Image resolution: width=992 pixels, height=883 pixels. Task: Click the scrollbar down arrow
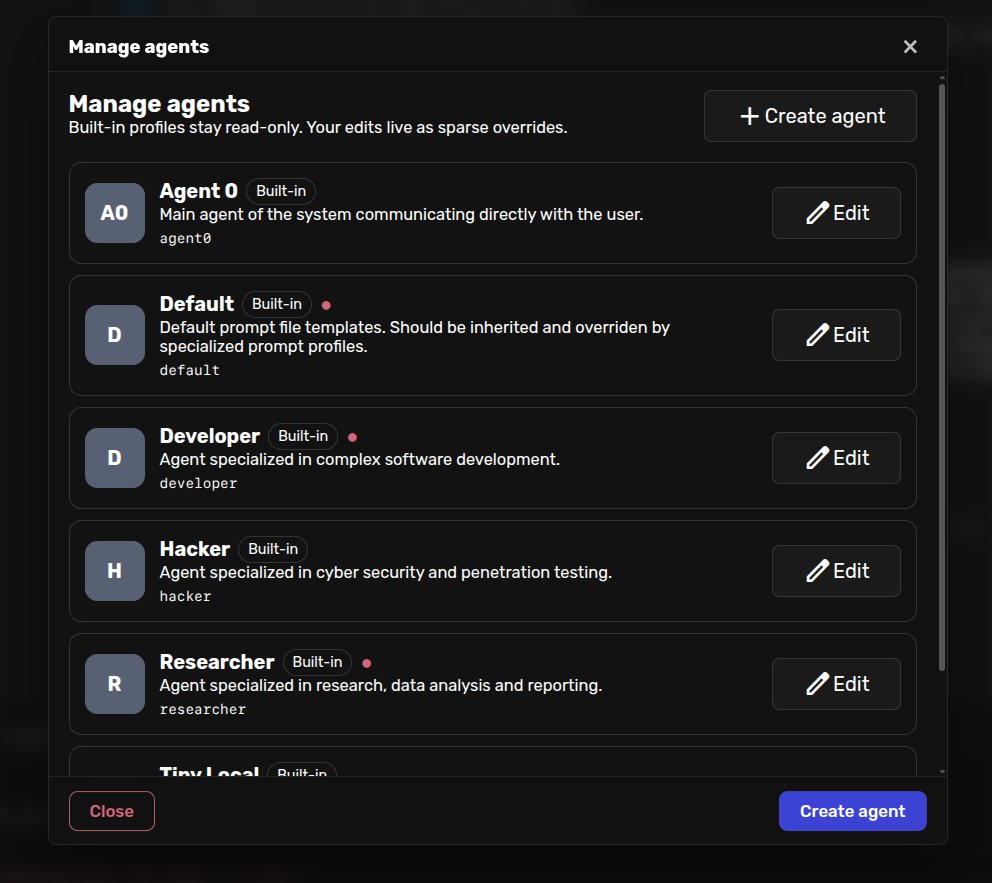click(x=942, y=772)
